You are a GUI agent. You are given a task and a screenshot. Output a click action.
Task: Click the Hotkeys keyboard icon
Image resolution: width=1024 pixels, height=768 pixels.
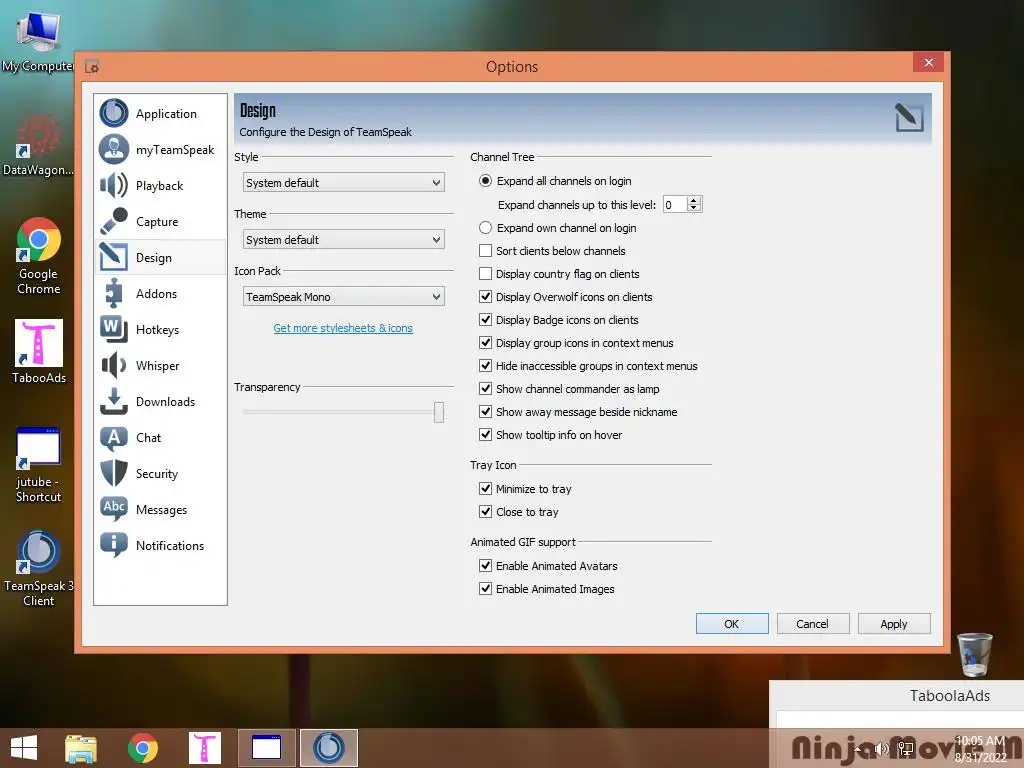click(114, 328)
